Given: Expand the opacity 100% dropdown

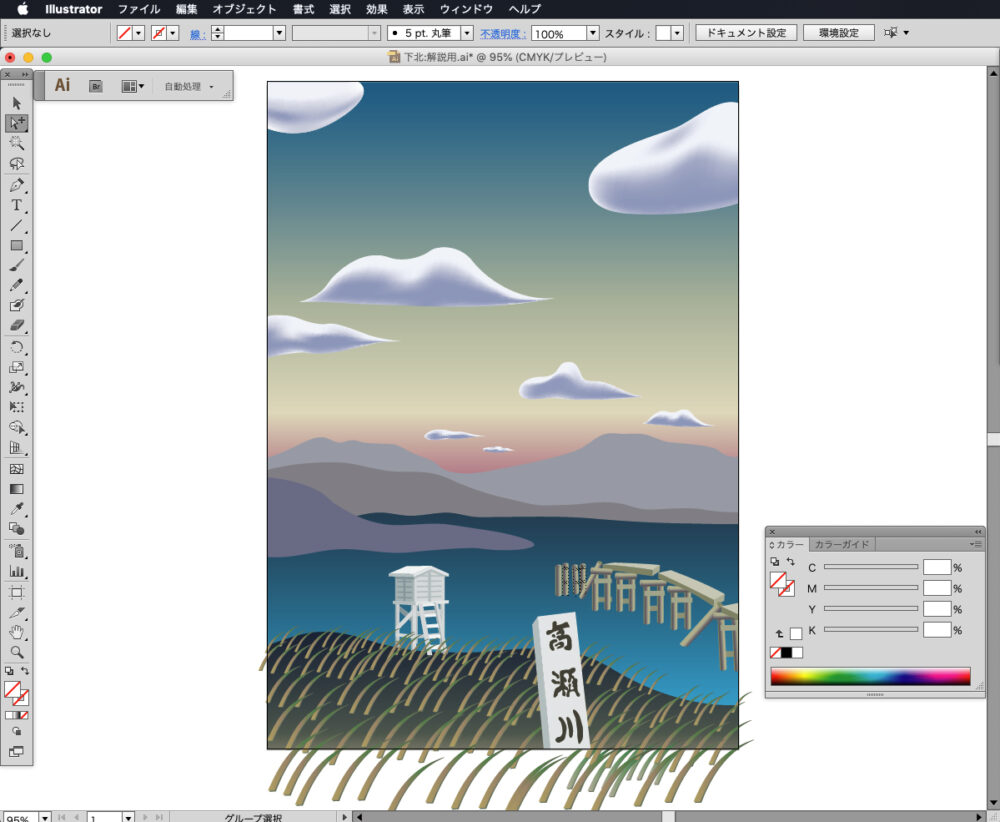Looking at the screenshot, I should click(593, 33).
